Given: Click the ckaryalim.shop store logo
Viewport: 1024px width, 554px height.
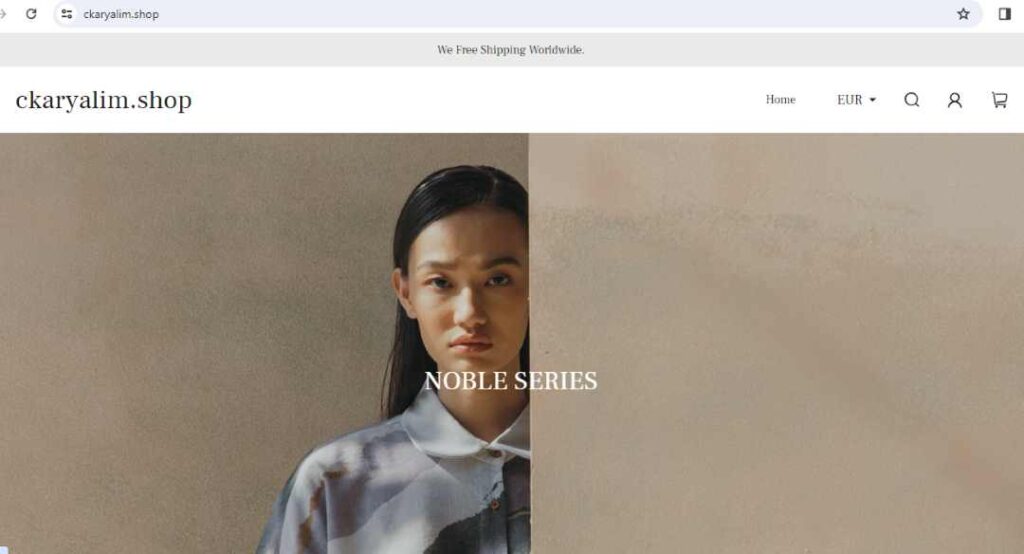Looking at the screenshot, I should 104,100.
